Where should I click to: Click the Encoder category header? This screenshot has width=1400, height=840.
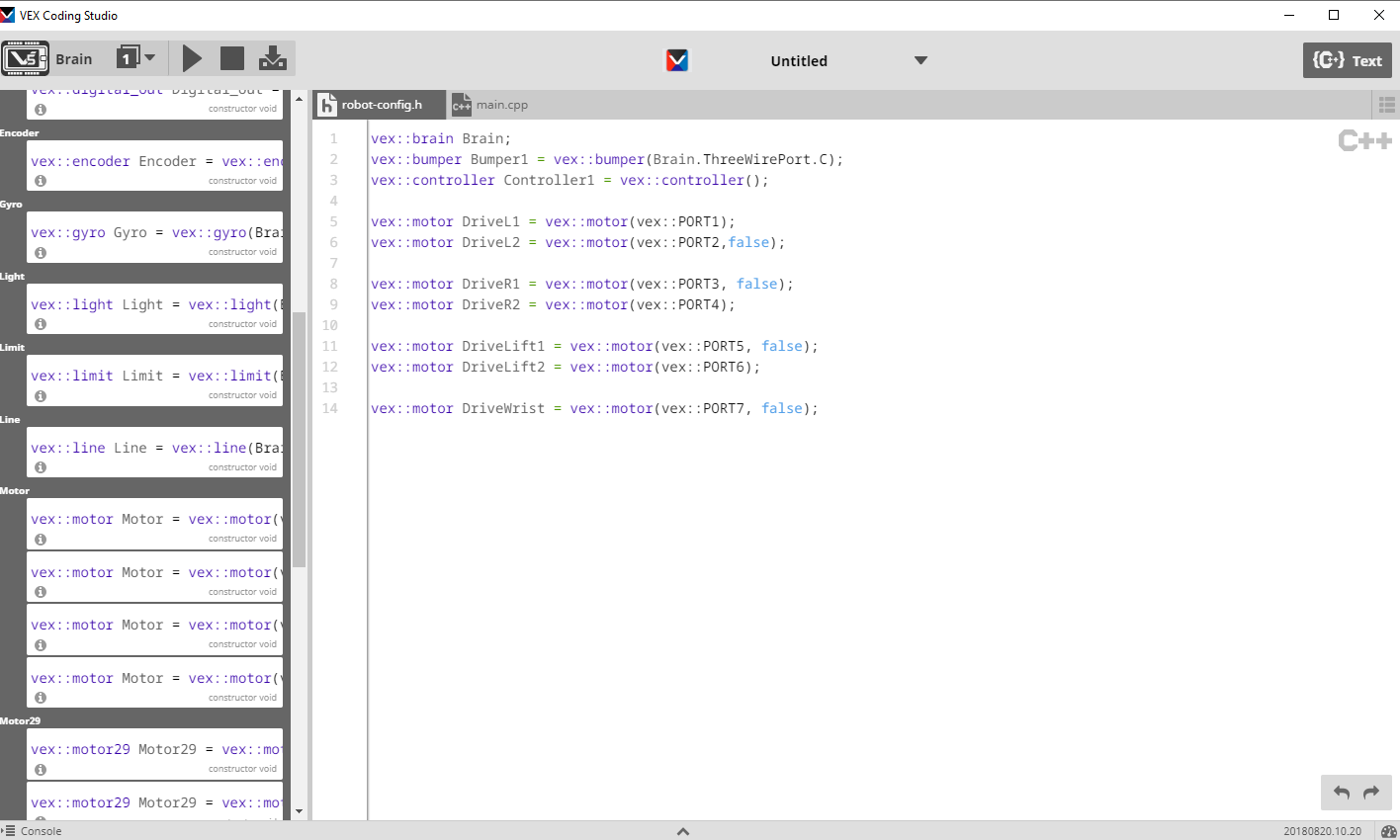pos(20,133)
